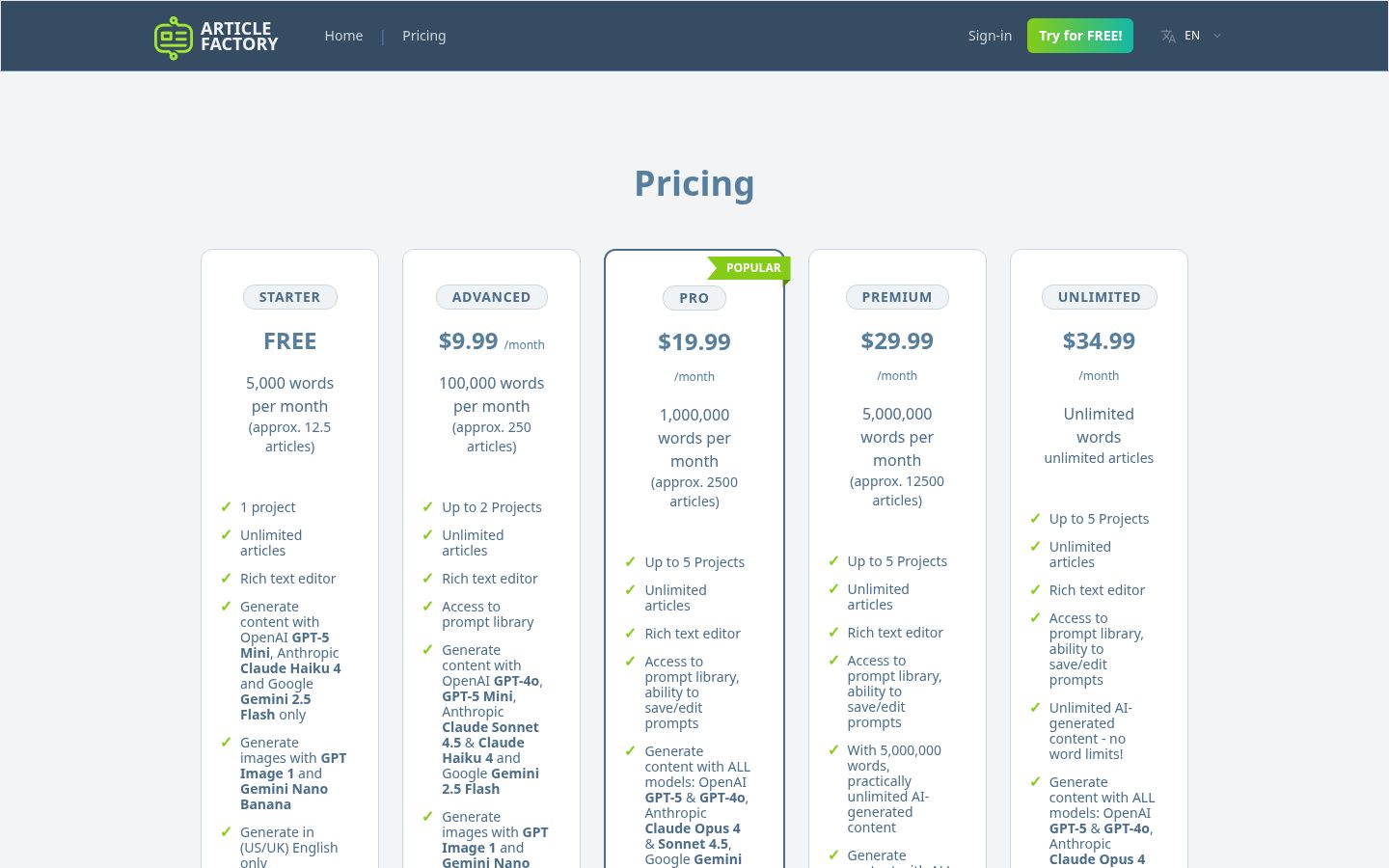Select the PRO plan badge
Screen dimensions: 1389x868
(x=694, y=298)
